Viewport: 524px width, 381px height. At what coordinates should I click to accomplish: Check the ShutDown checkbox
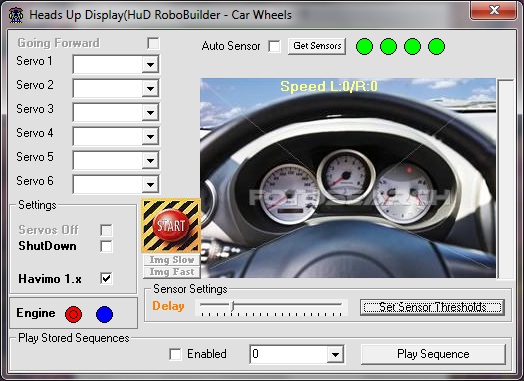coord(106,246)
